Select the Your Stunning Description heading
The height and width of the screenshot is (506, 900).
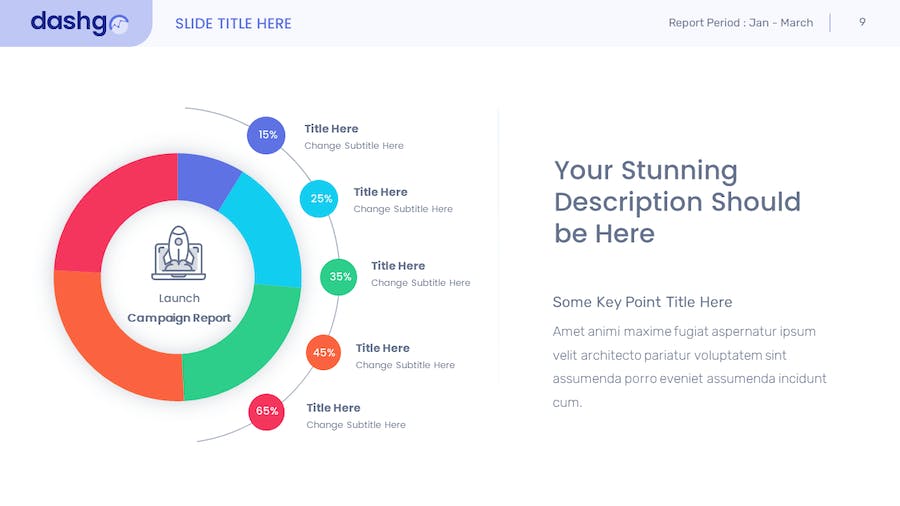(677, 202)
